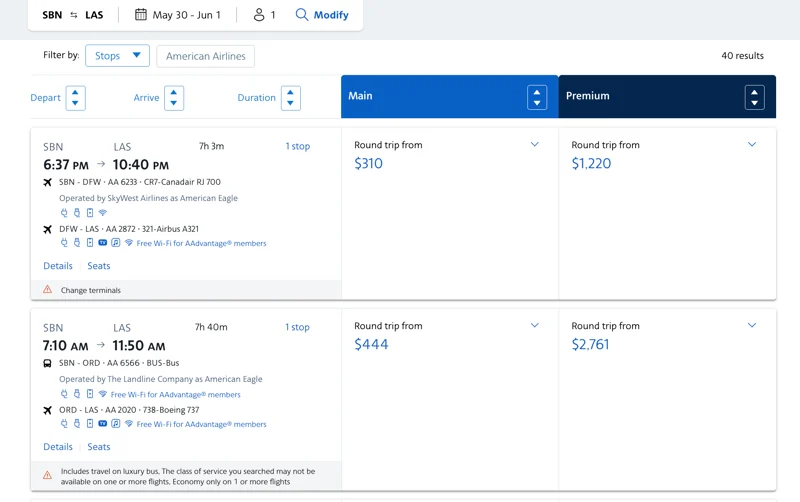
Task: Sort results with the Arrive arrows
Action: 174,98
